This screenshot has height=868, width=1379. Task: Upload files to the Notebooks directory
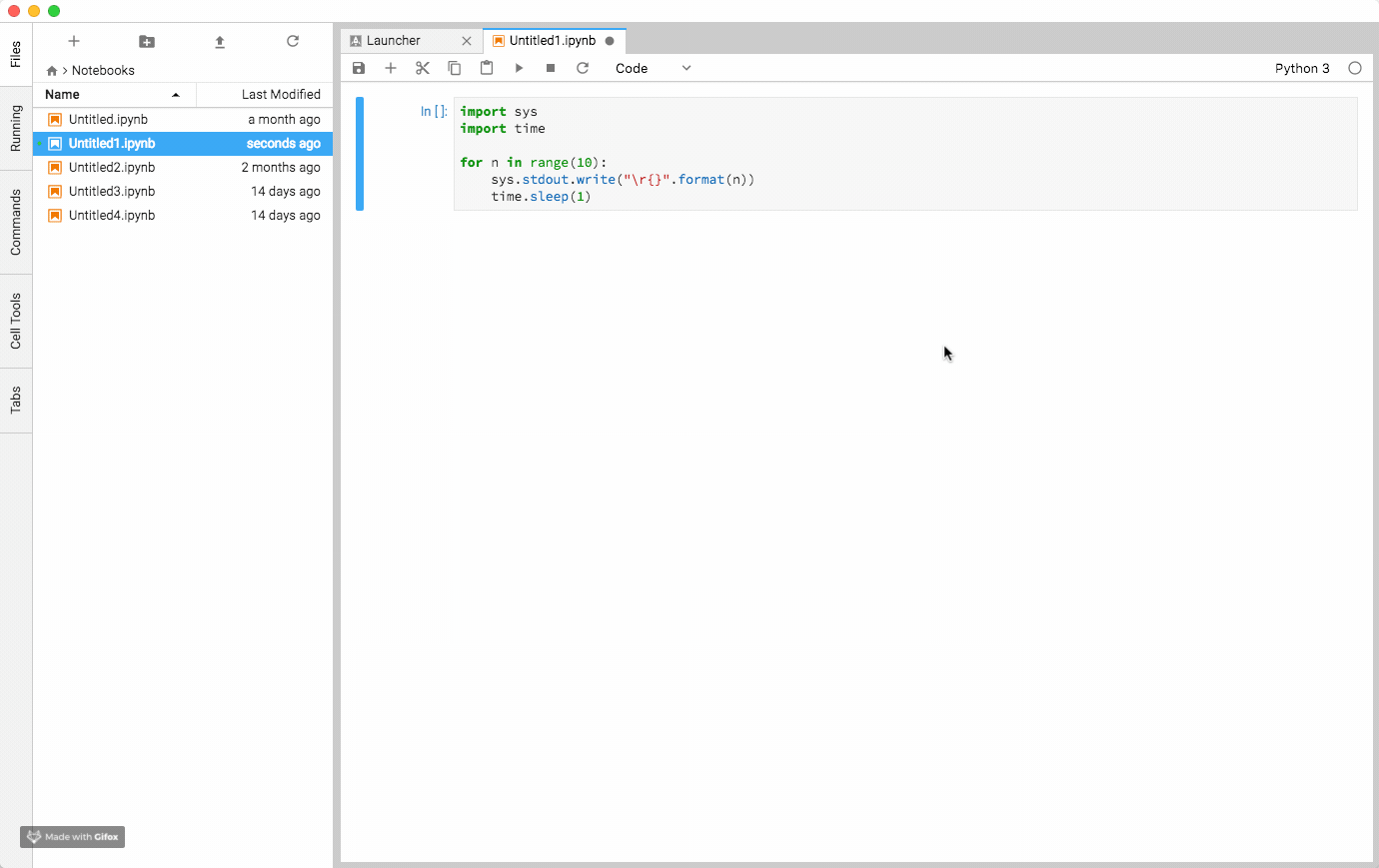coord(220,41)
